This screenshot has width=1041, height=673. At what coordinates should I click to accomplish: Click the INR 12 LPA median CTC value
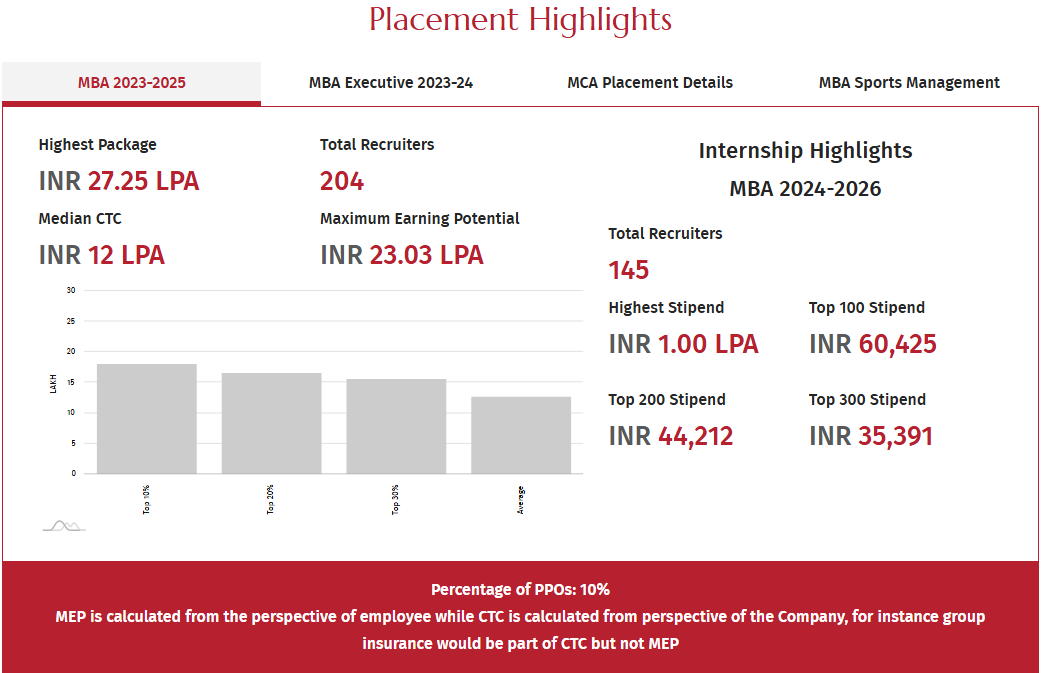(x=102, y=255)
